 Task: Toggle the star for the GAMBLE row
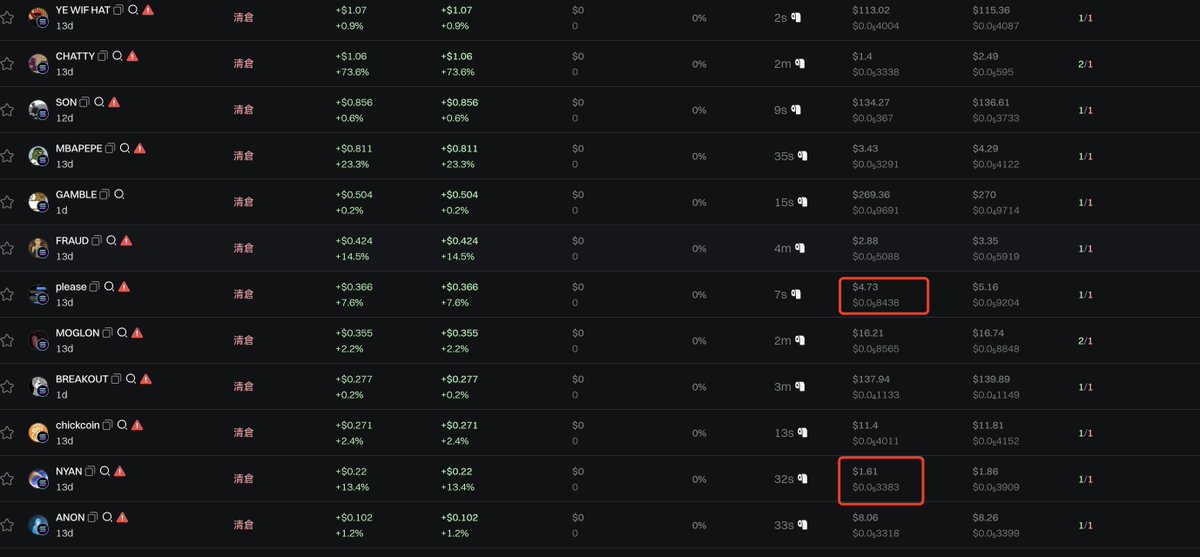click(x=7, y=202)
